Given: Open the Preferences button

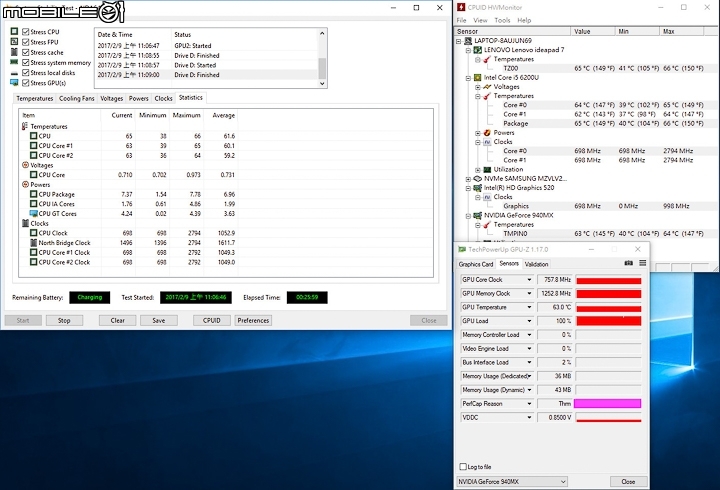Looking at the screenshot, I should click(x=253, y=321).
